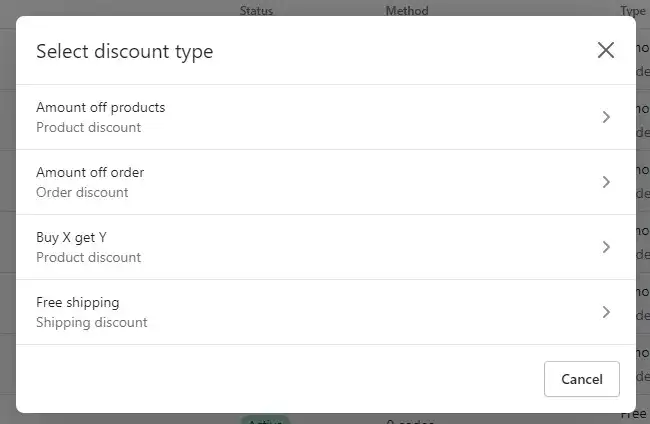Click the chevron beside Amount off products
The image size is (650, 424).
tap(606, 117)
